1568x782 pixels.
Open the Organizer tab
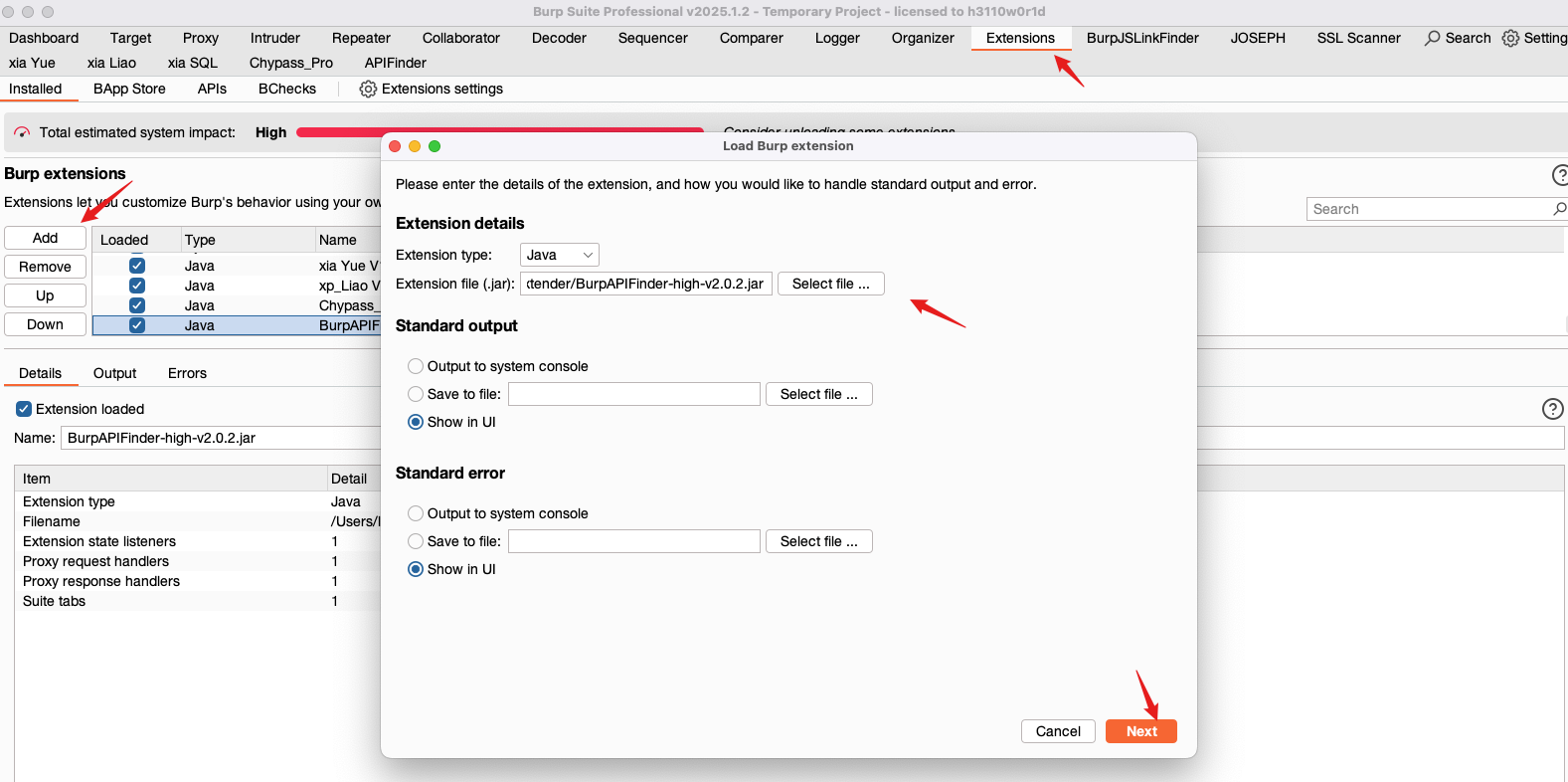pos(923,38)
